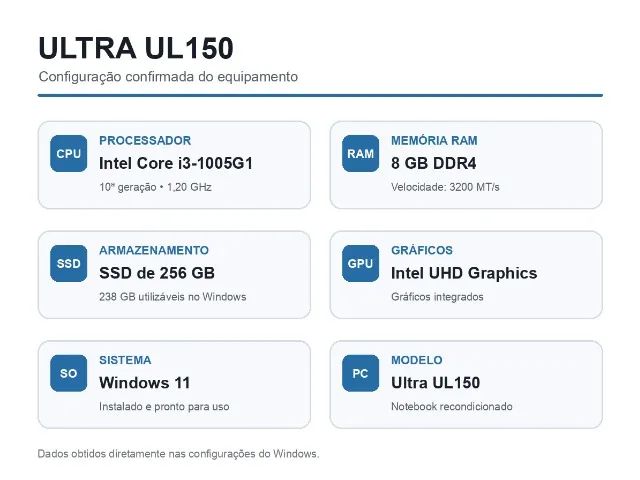Select 'Windows 11' value

144,383
